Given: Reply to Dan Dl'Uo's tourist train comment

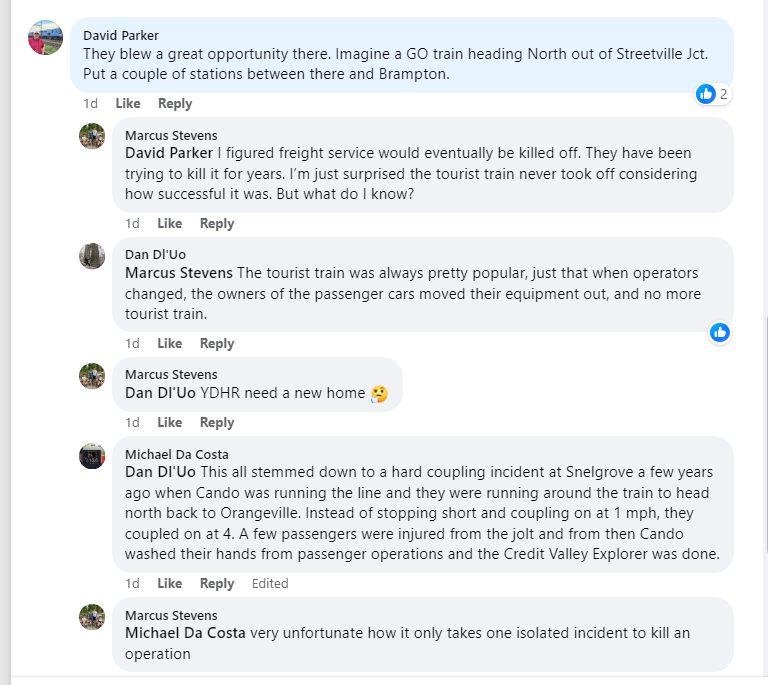Looking at the screenshot, I should [217, 343].
